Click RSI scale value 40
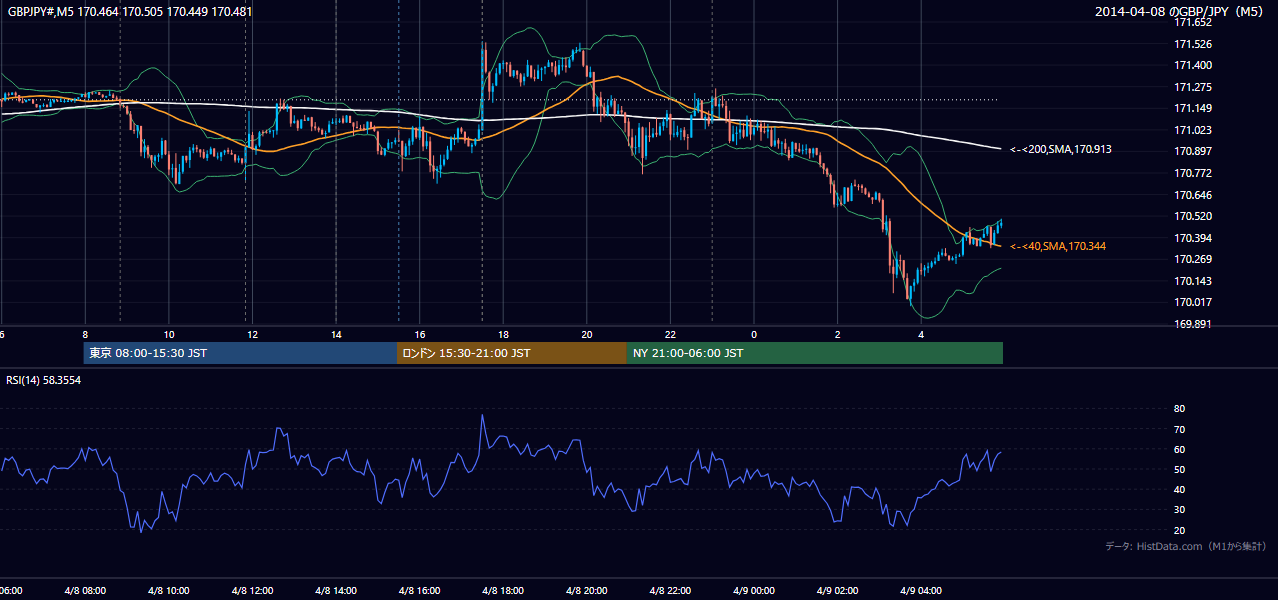 click(1179, 489)
